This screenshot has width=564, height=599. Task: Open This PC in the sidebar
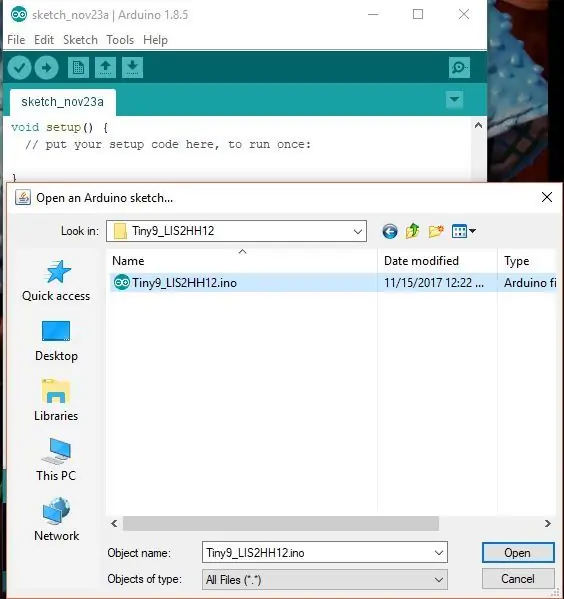56,460
